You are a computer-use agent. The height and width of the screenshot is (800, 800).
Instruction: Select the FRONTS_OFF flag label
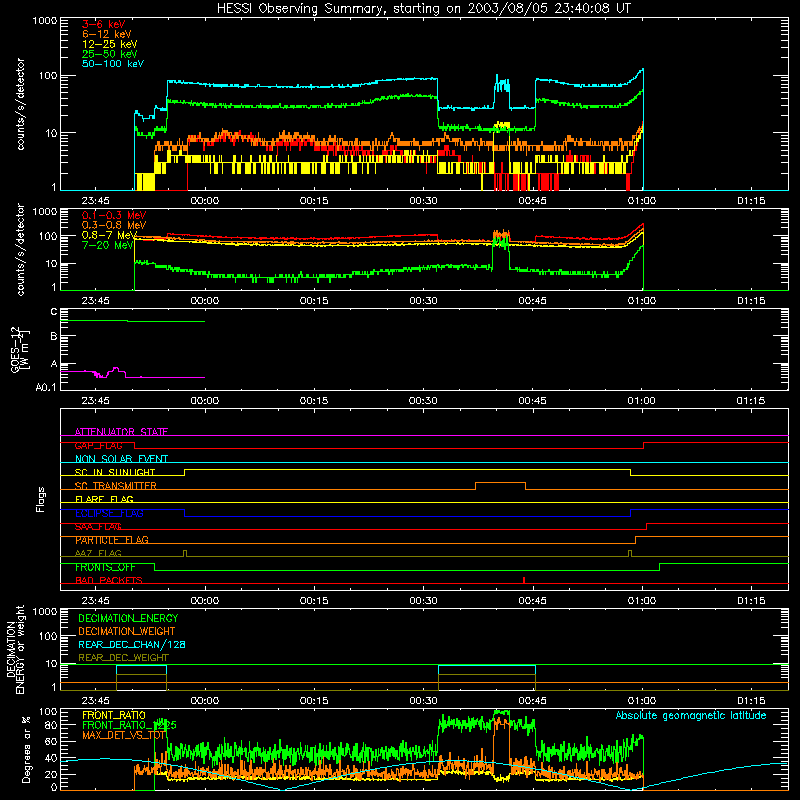pos(105,567)
